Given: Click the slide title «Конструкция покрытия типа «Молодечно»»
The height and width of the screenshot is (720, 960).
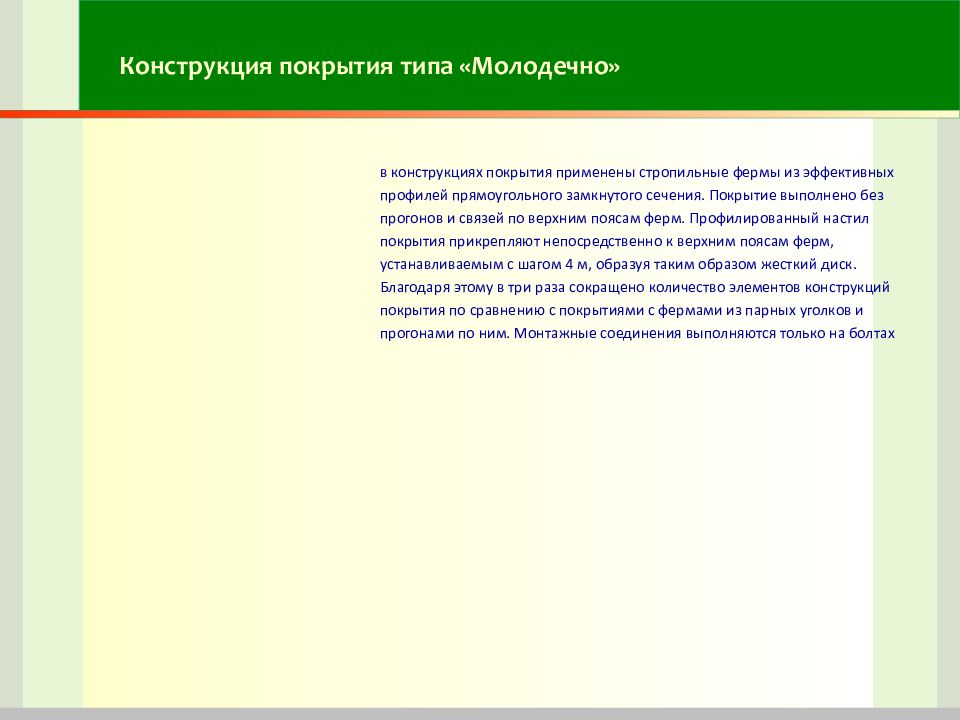Looking at the screenshot, I should 370,66.
